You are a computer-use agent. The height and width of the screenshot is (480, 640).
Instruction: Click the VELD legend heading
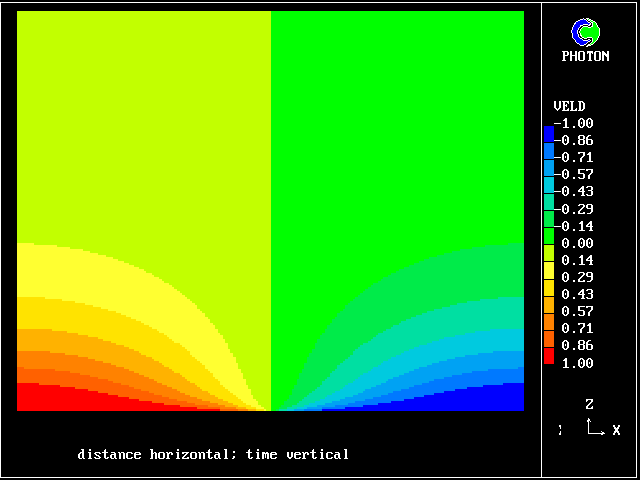[x=569, y=106]
